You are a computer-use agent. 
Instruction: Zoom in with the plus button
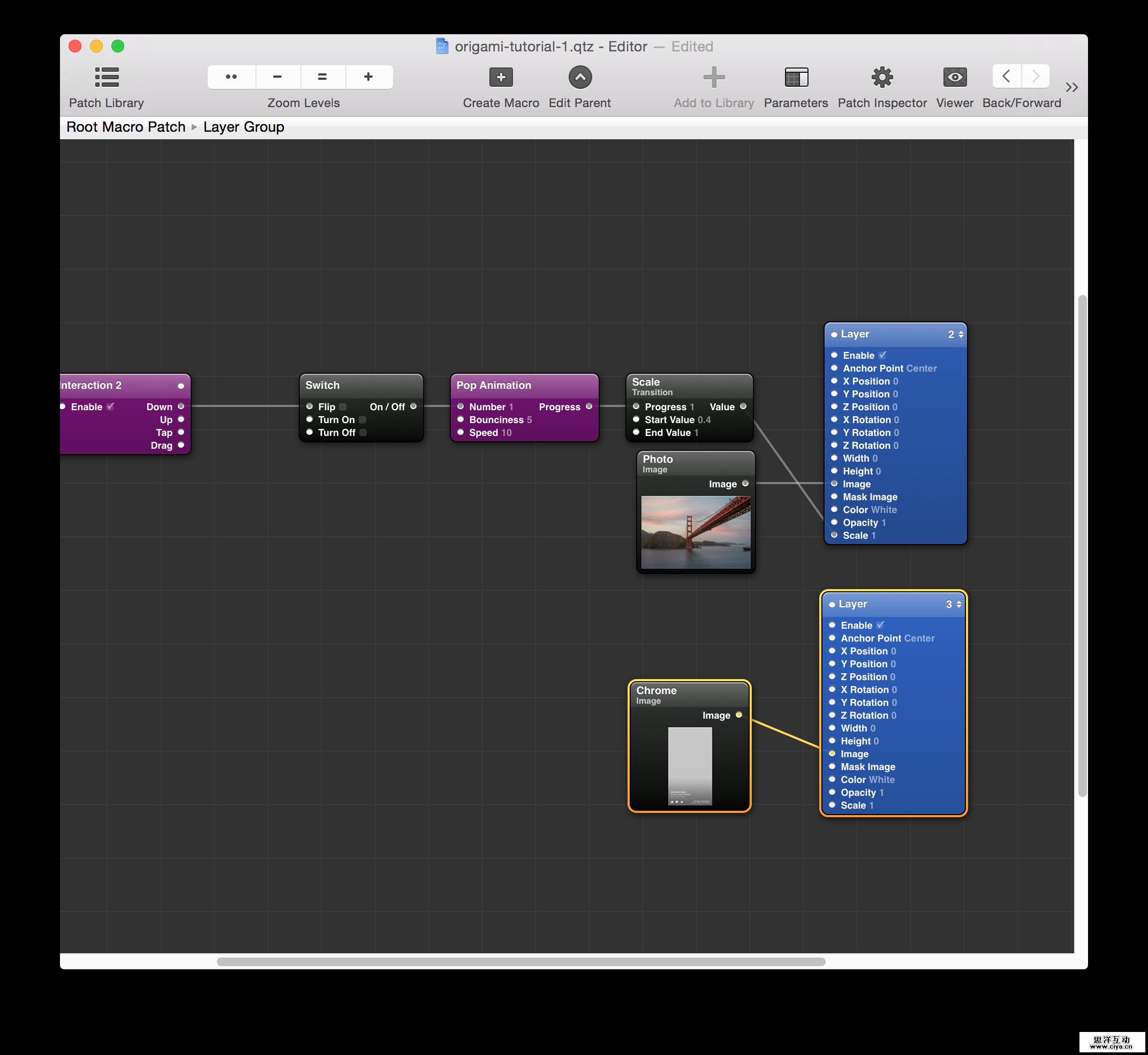point(368,77)
